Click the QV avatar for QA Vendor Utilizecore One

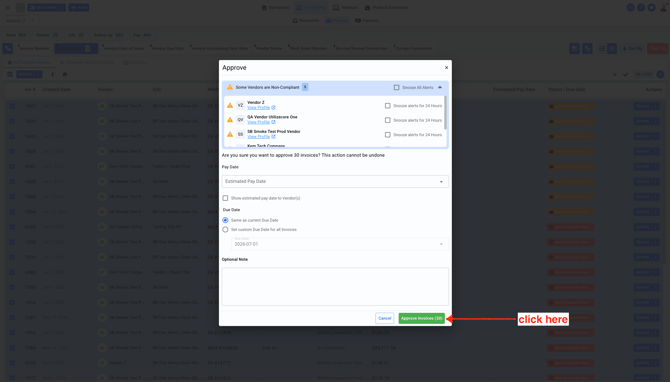(x=240, y=120)
